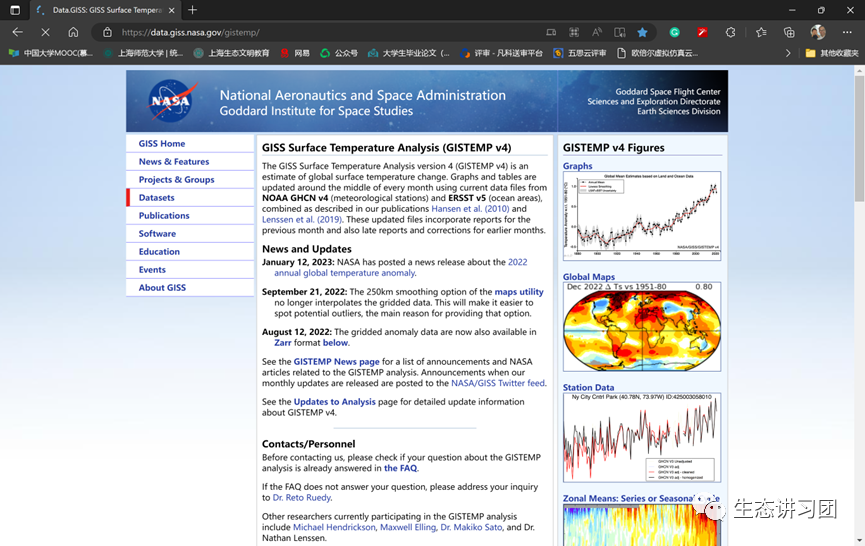
Task: Go to browser home page icon
Action: coord(73,32)
